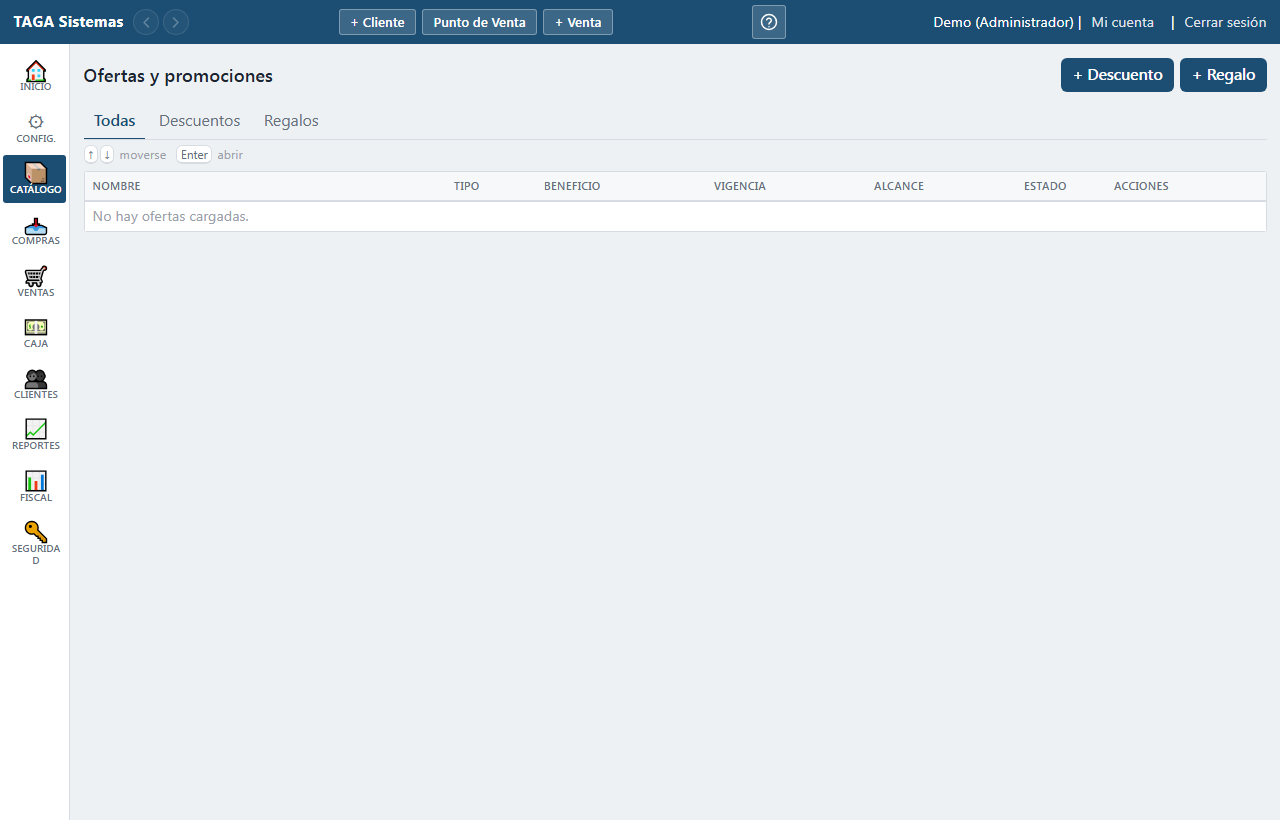Click Cerrar sesión to log out
This screenshot has height=820, width=1280.
coord(1225,22)
